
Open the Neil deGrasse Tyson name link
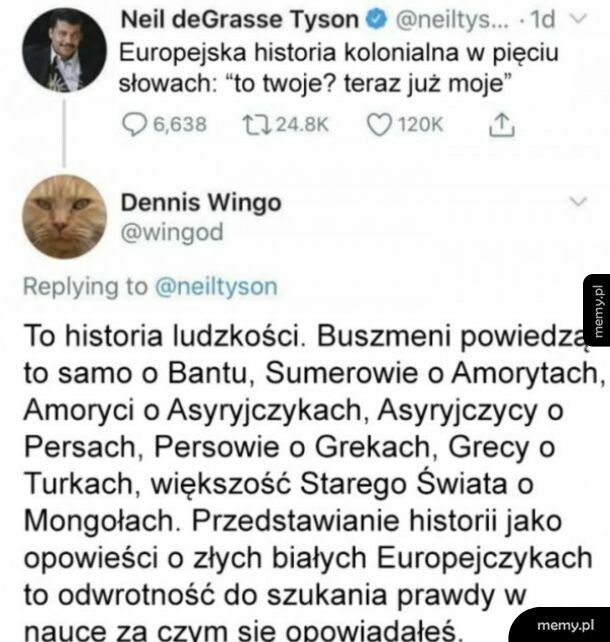(239, 19)
